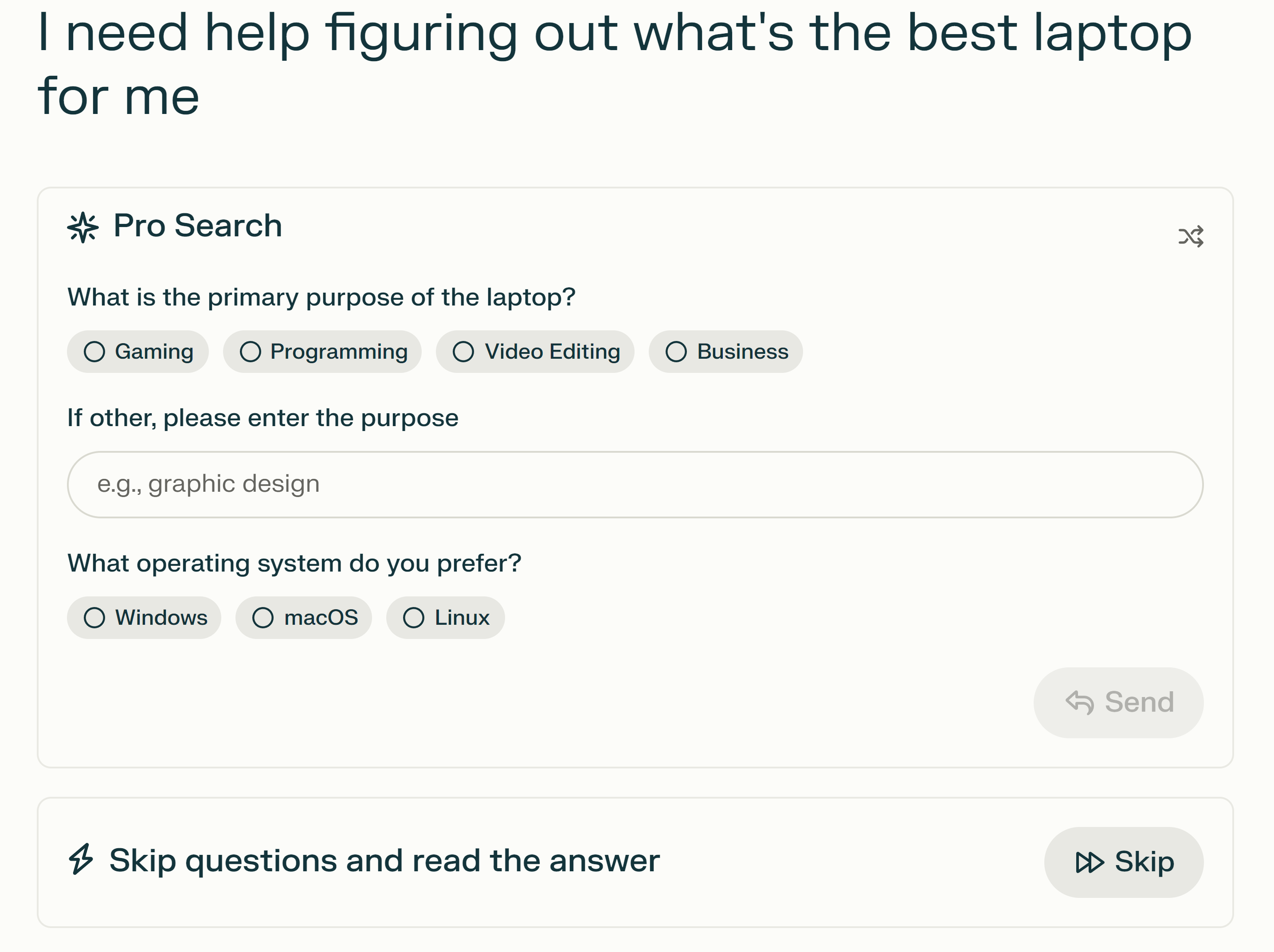Click the Pro Search heading text
This screenshot has width=1274, height=952.
(197, 225)
